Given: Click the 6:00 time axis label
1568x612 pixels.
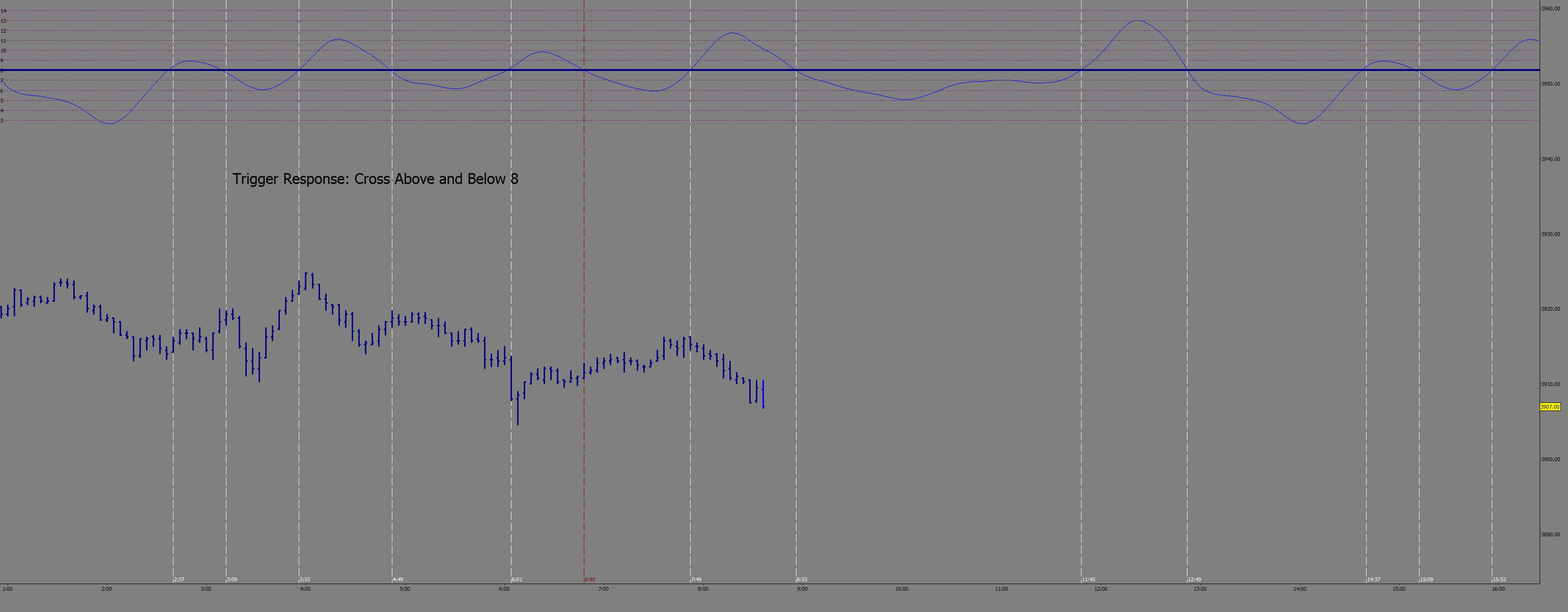Looking at the screenshot, I should click(504, 589).
